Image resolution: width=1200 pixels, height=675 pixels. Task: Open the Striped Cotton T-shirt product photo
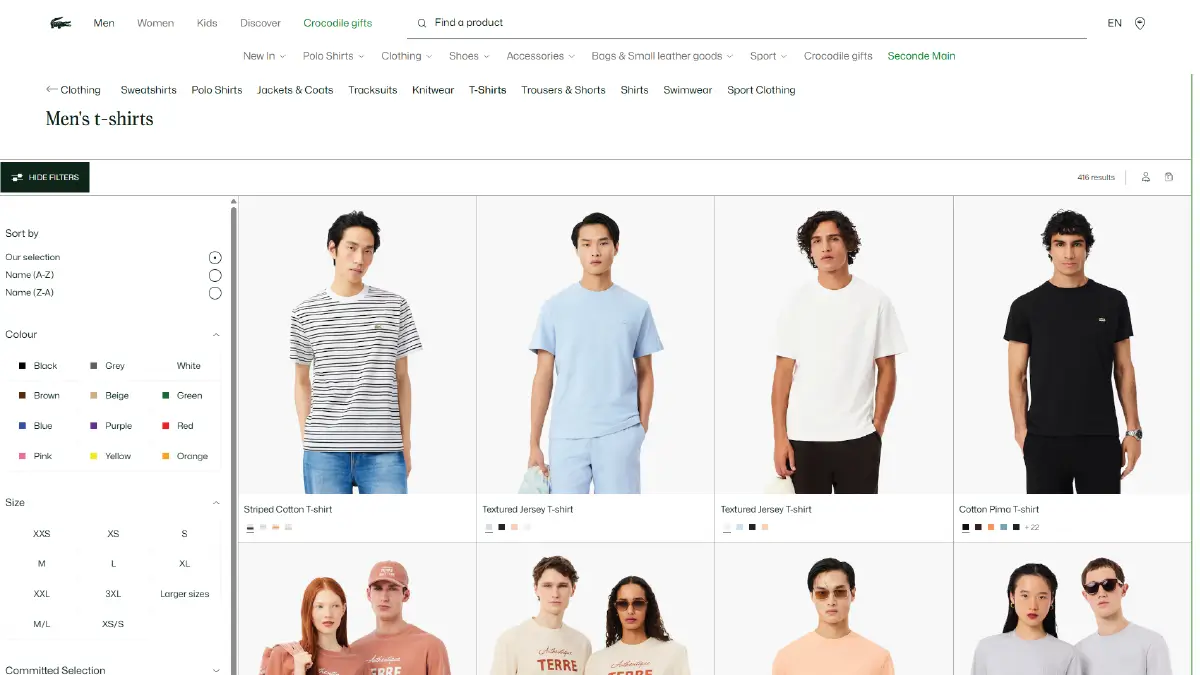click(x=357, y=345)
